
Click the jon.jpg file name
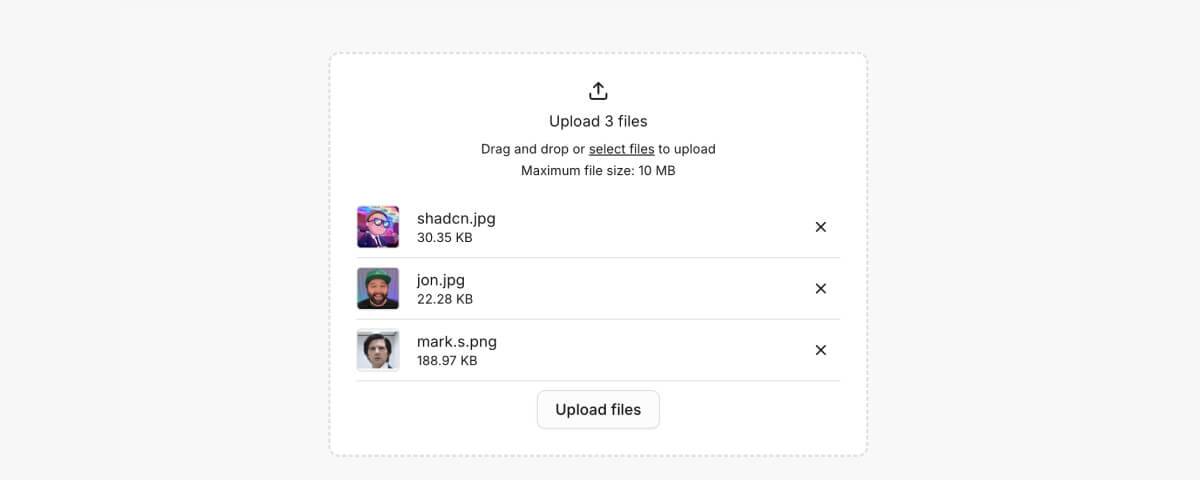coord(441,280)
